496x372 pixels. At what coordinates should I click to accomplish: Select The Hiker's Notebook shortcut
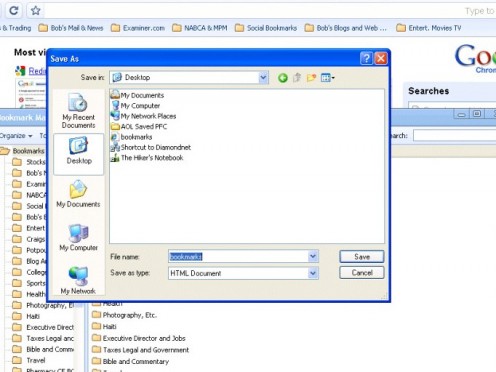tap(147, 158)
